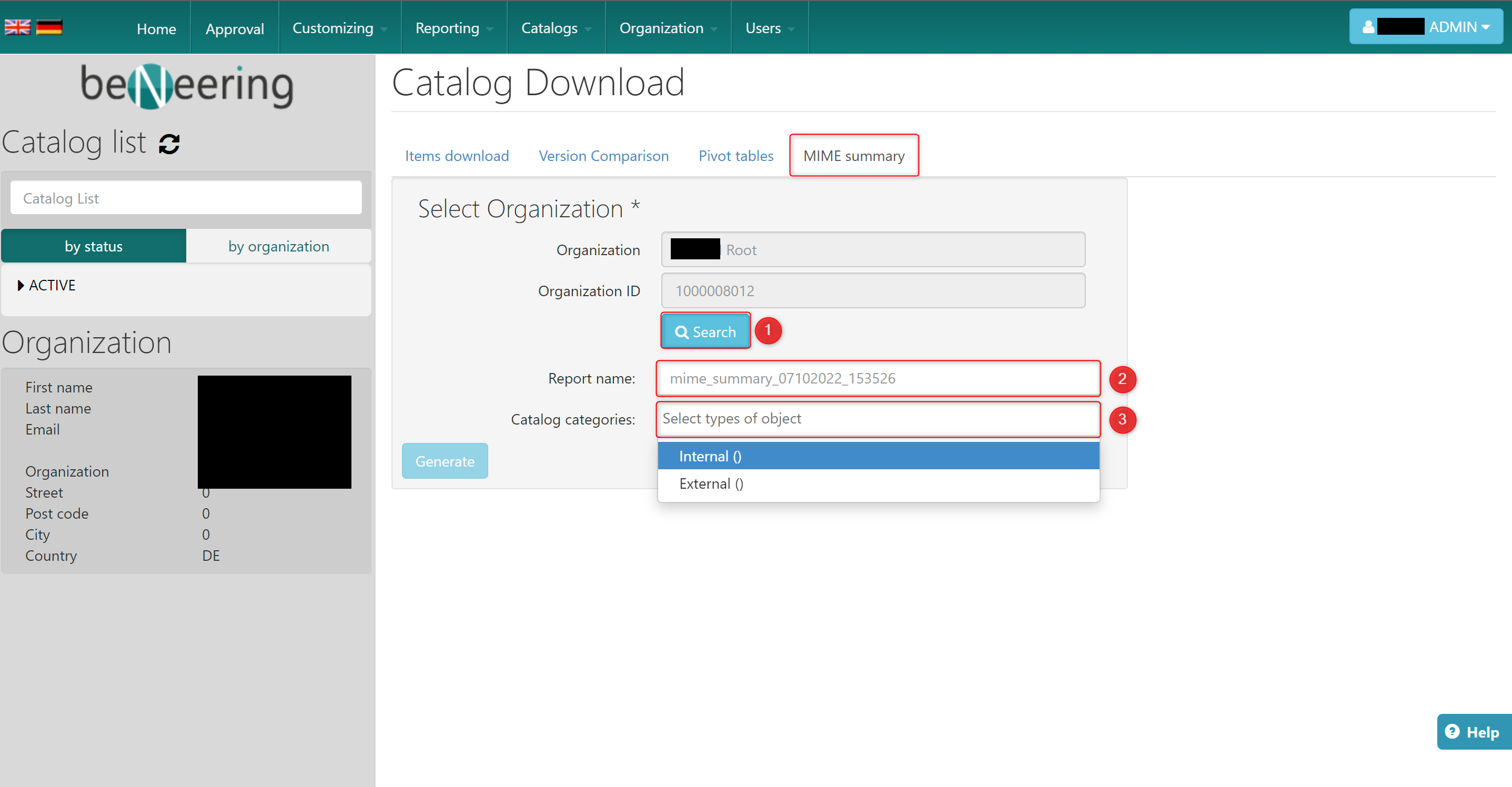The width and height of the screenshot is (1512, 787).
Task: Refresh the Catalog list with reload icon
Action: [x=169, y=144]
